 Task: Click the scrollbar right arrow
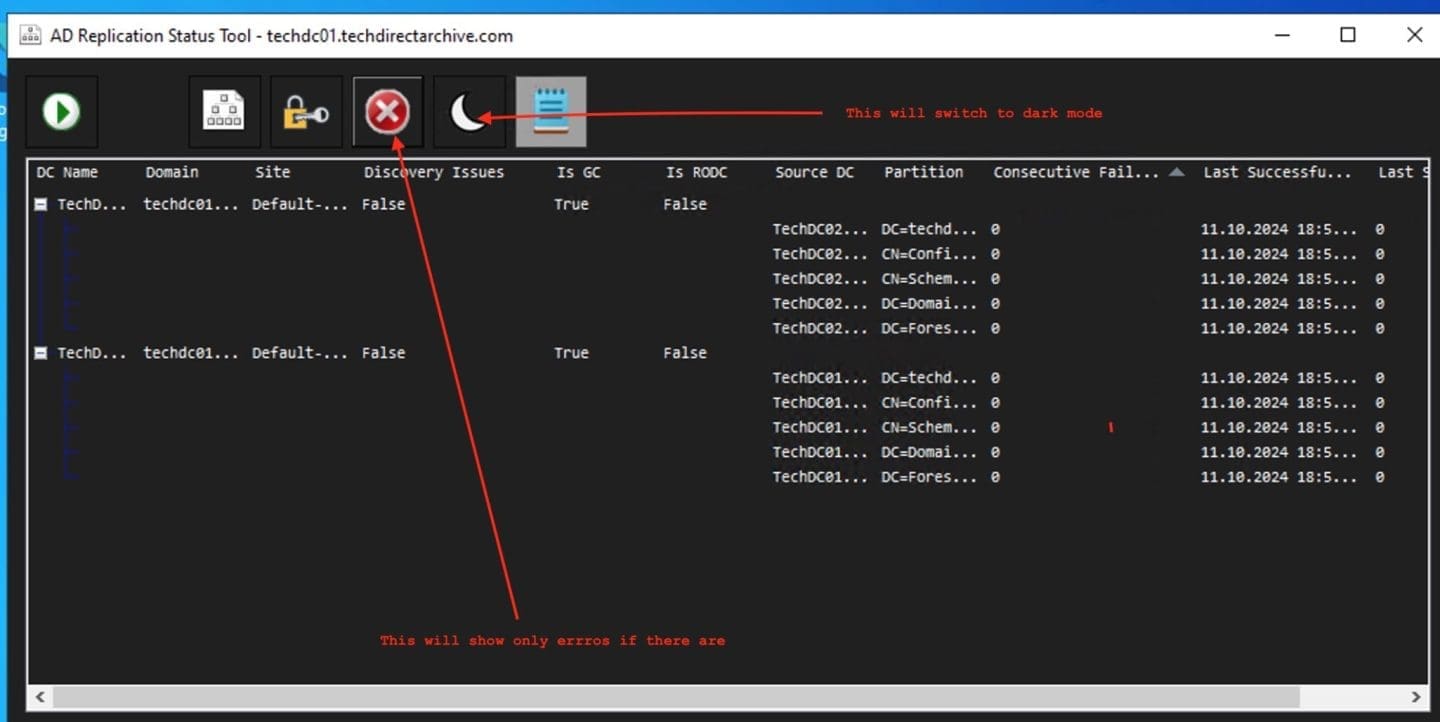1416,697
